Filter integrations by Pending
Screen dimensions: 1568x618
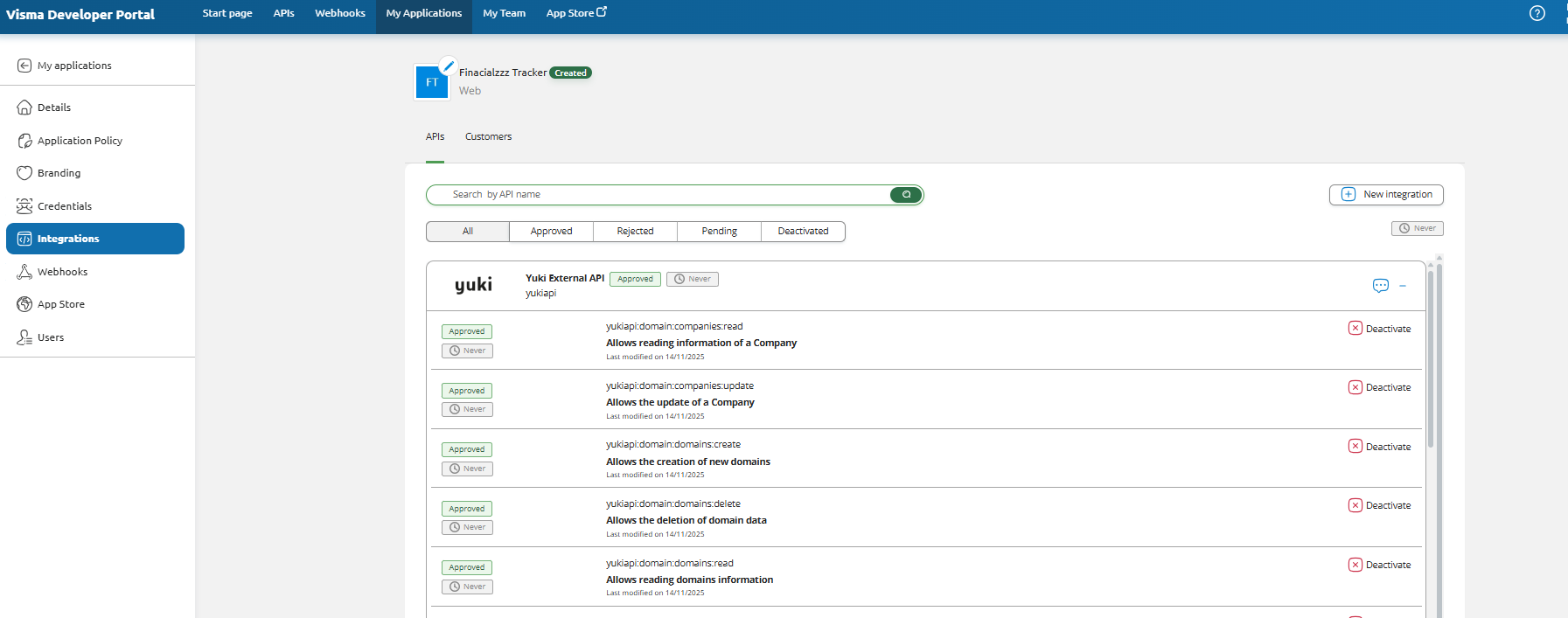click(x=719, y=232)
